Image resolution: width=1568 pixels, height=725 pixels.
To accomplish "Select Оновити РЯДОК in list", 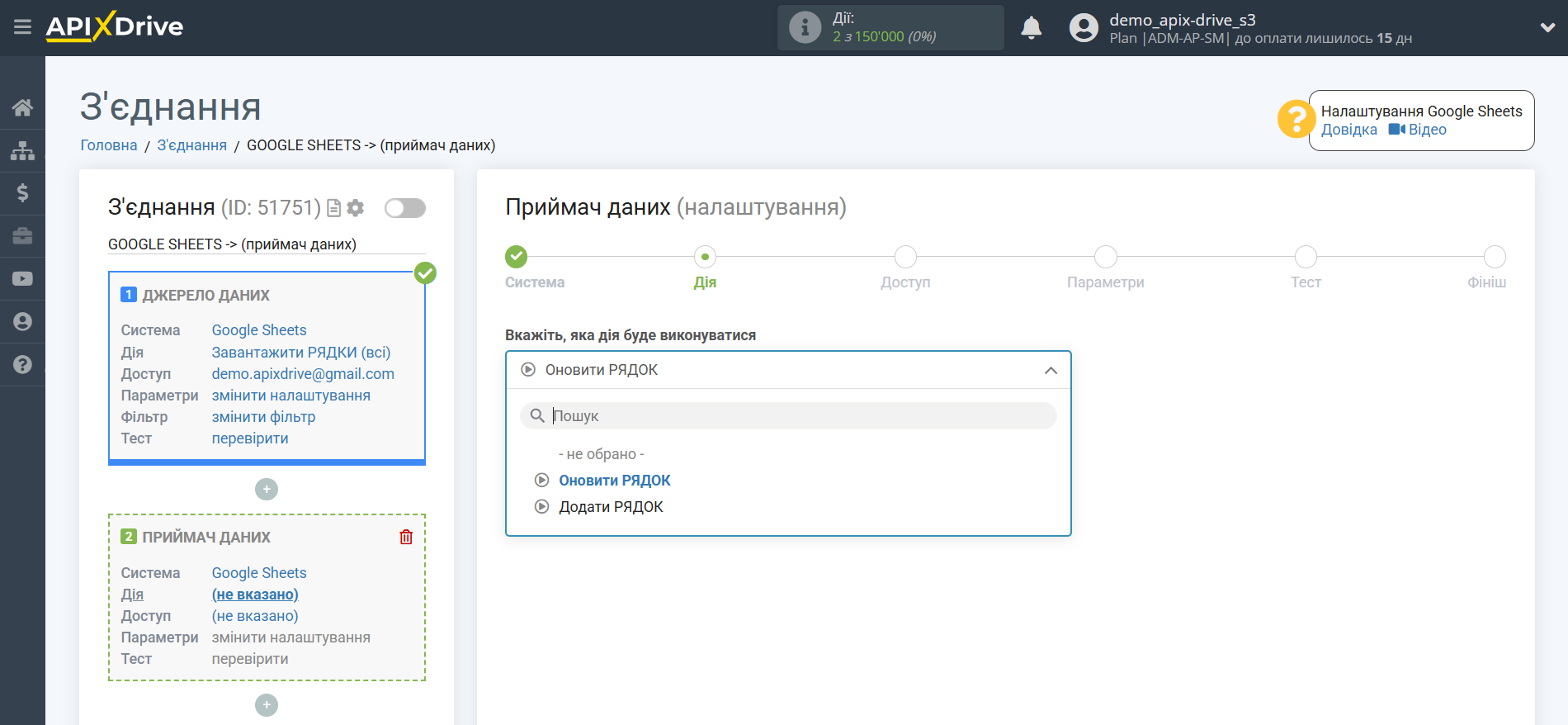I will tap(615, 481).
